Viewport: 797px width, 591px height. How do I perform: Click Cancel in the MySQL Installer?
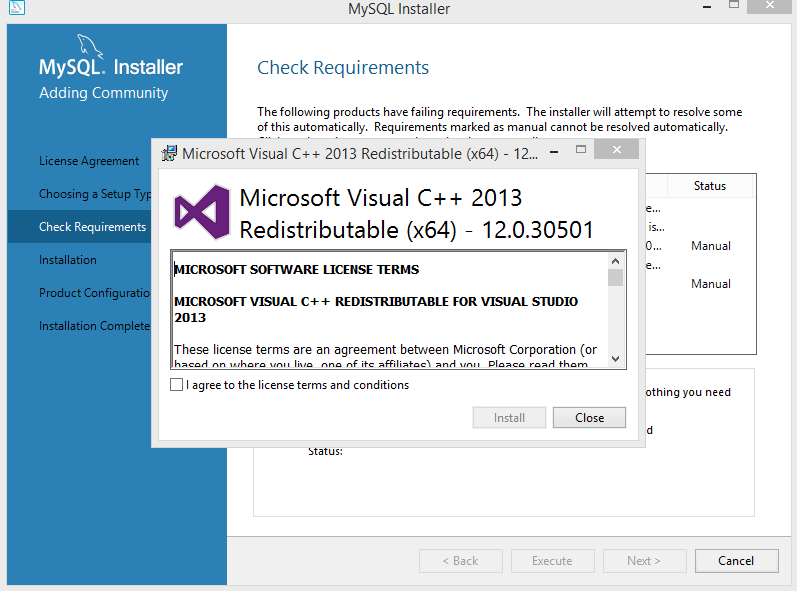(x=736, y=561)
